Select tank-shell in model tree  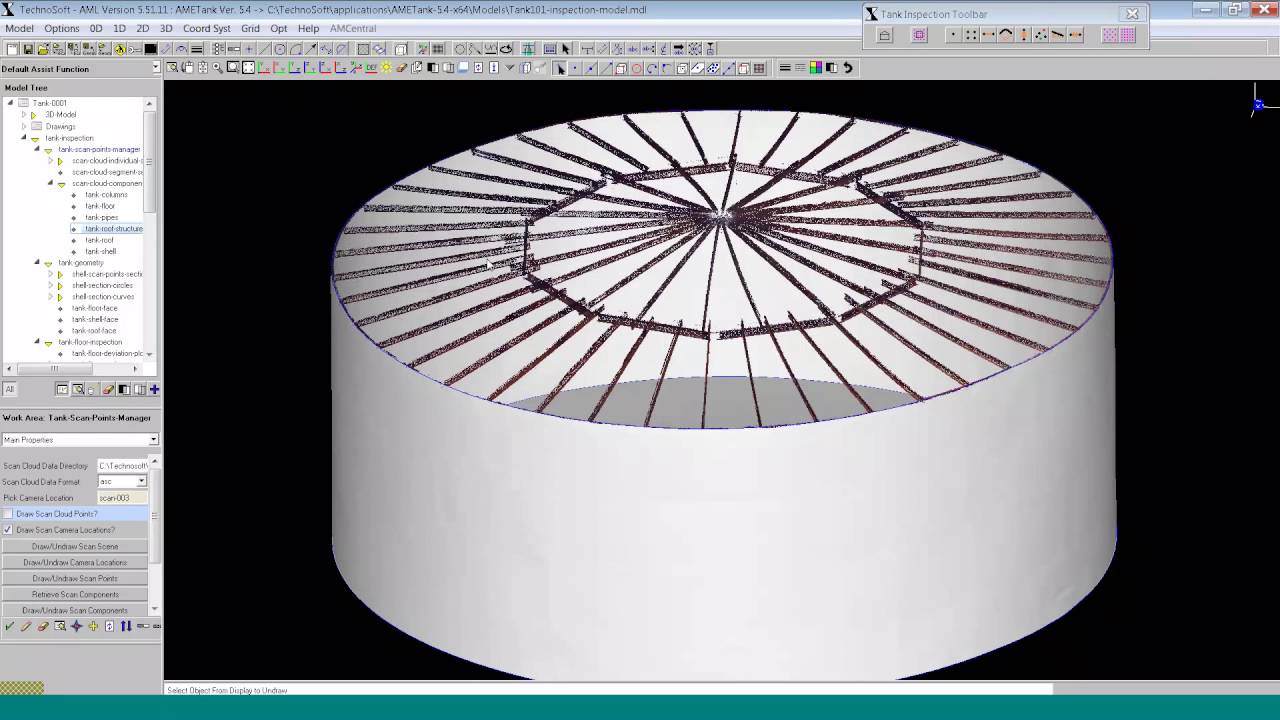(x=100, y=251)
